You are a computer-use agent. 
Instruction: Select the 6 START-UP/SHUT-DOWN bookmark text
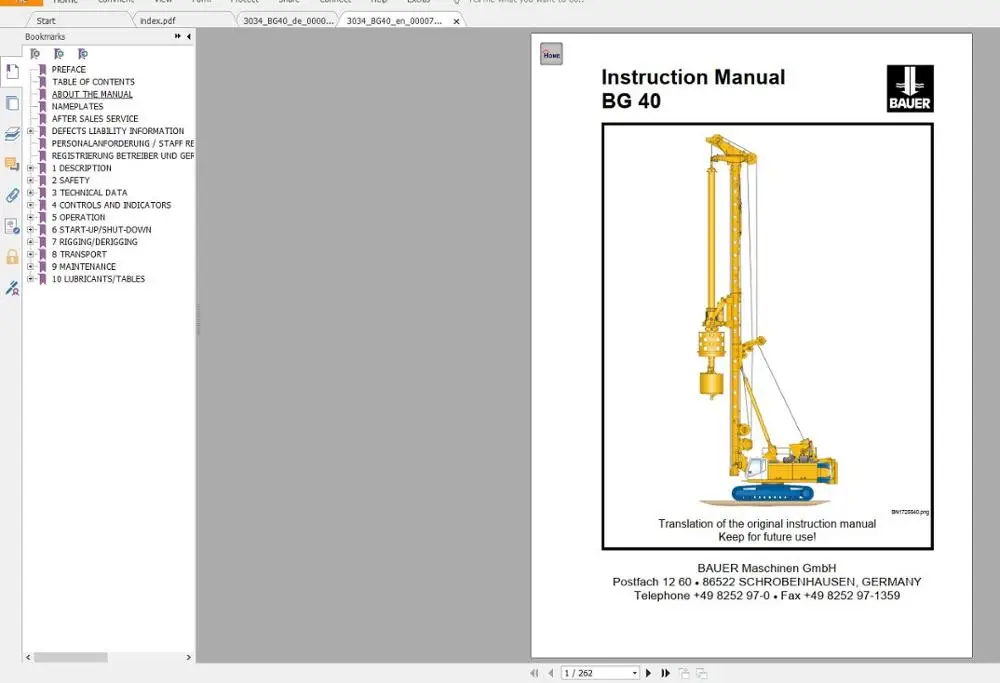[101, 230]
